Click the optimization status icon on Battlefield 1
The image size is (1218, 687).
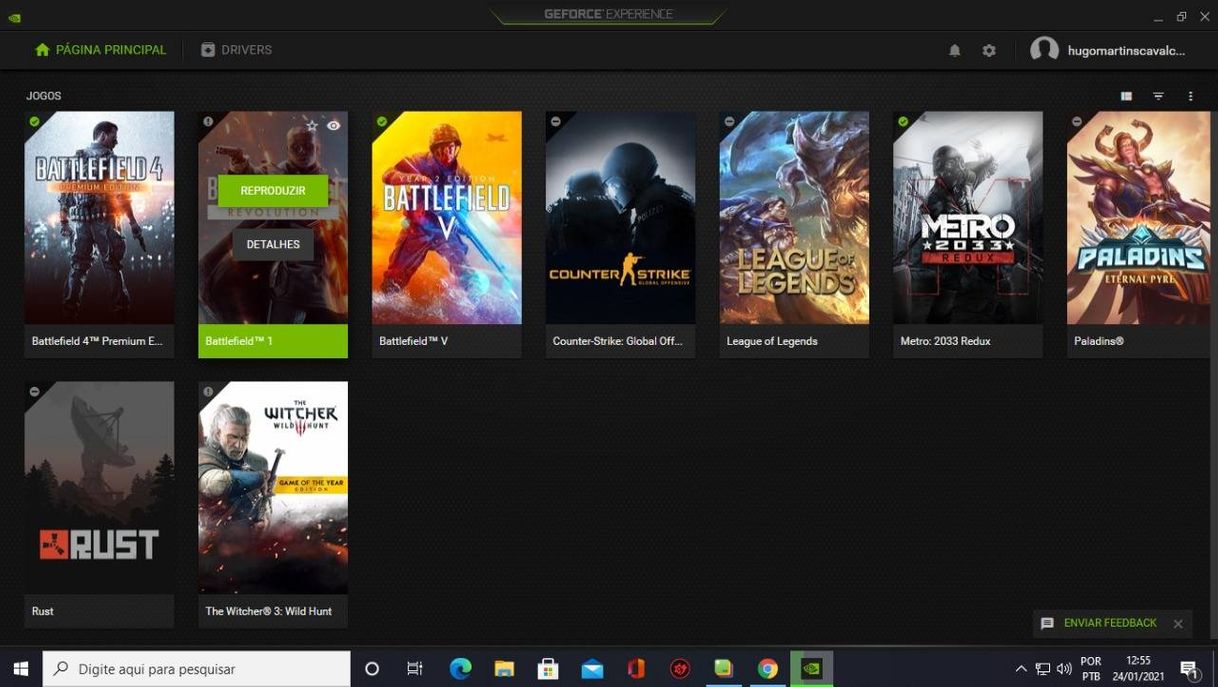coord(208,122)
